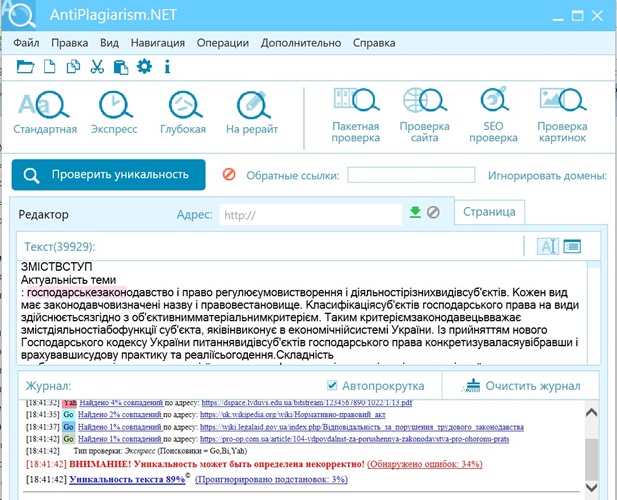Click 'Проигнорировано подстановок: 3%' link
Screen dimensions: 617x500
(x=272, y=480)
